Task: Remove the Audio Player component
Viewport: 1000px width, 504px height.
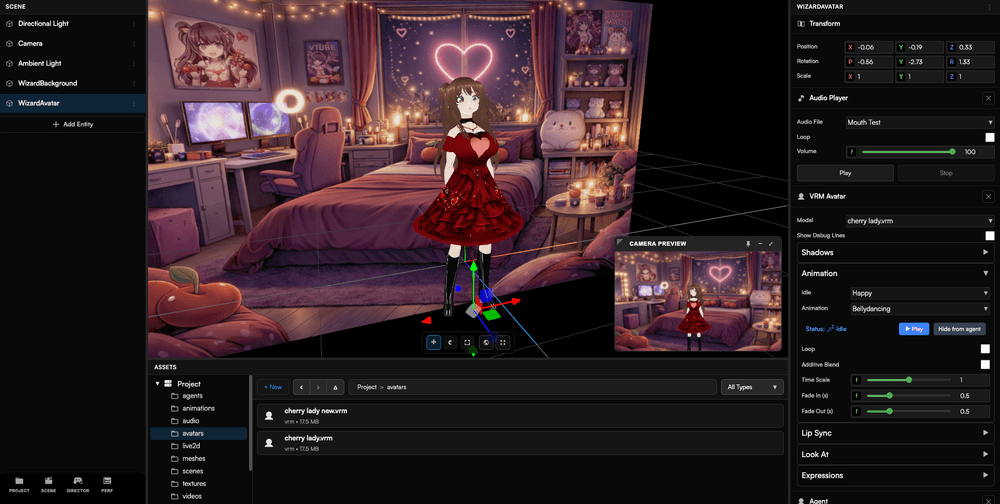Action: point(988,98)
